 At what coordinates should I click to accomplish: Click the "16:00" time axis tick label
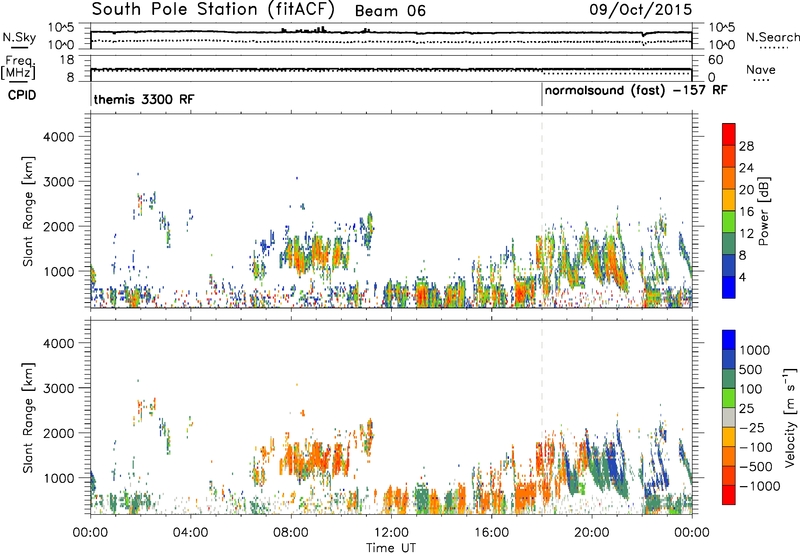point(491,533)
